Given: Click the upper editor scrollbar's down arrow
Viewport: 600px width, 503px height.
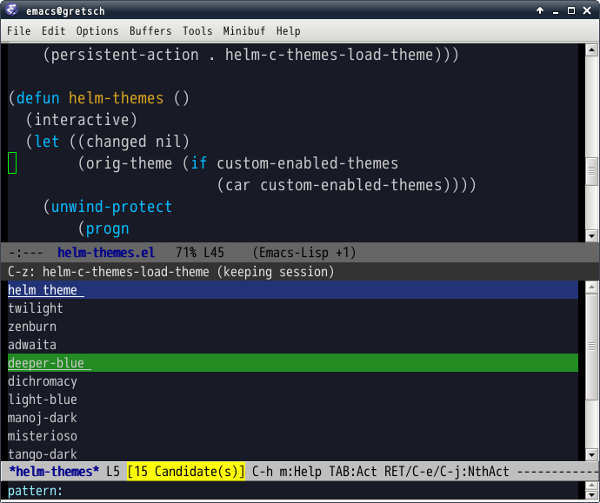Looking at the screenshot, I should pos(592,236).
